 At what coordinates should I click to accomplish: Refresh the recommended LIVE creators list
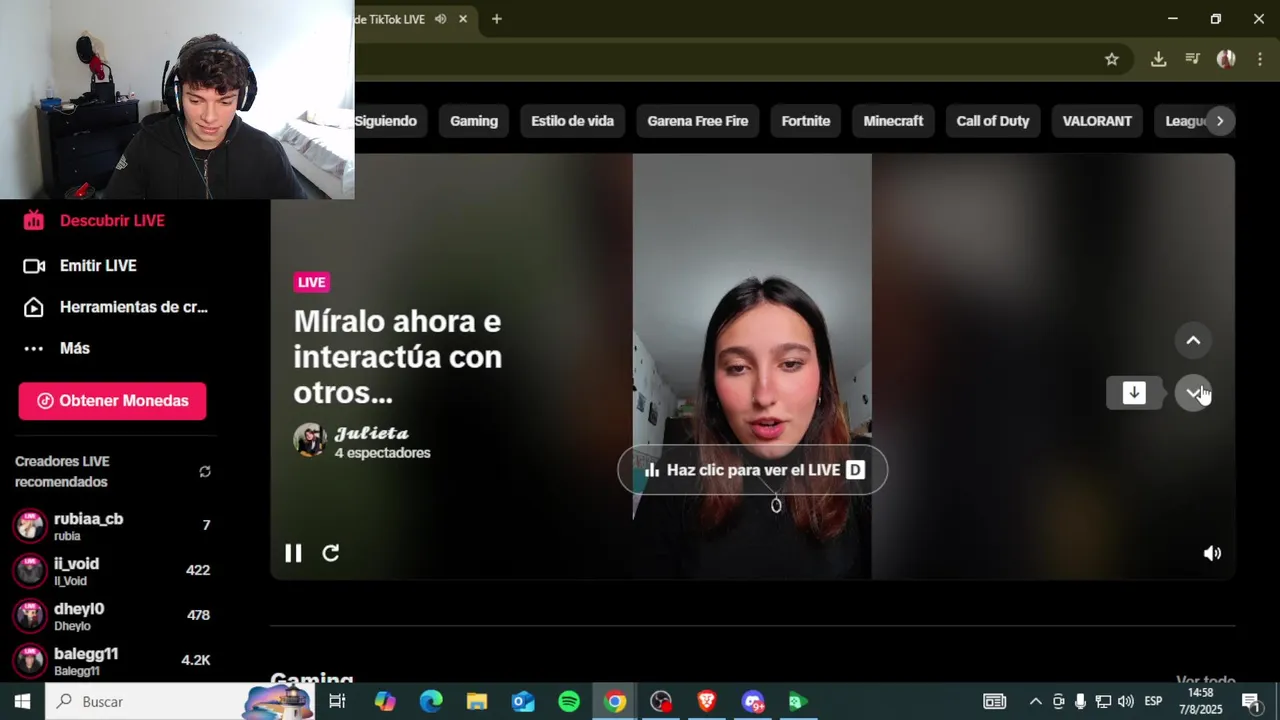[x=205, y=472]
